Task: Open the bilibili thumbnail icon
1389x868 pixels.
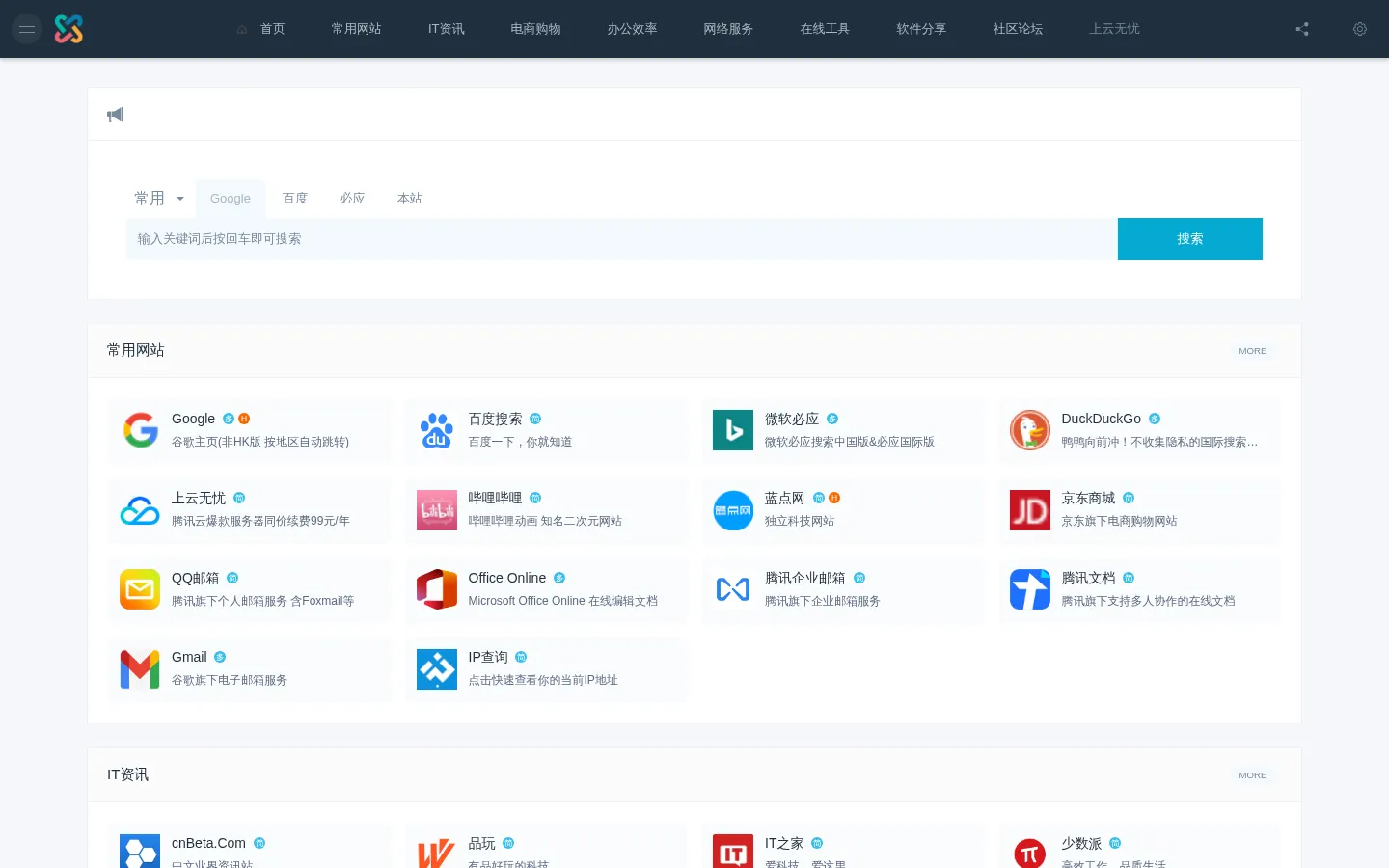Action: pos(437,510)
